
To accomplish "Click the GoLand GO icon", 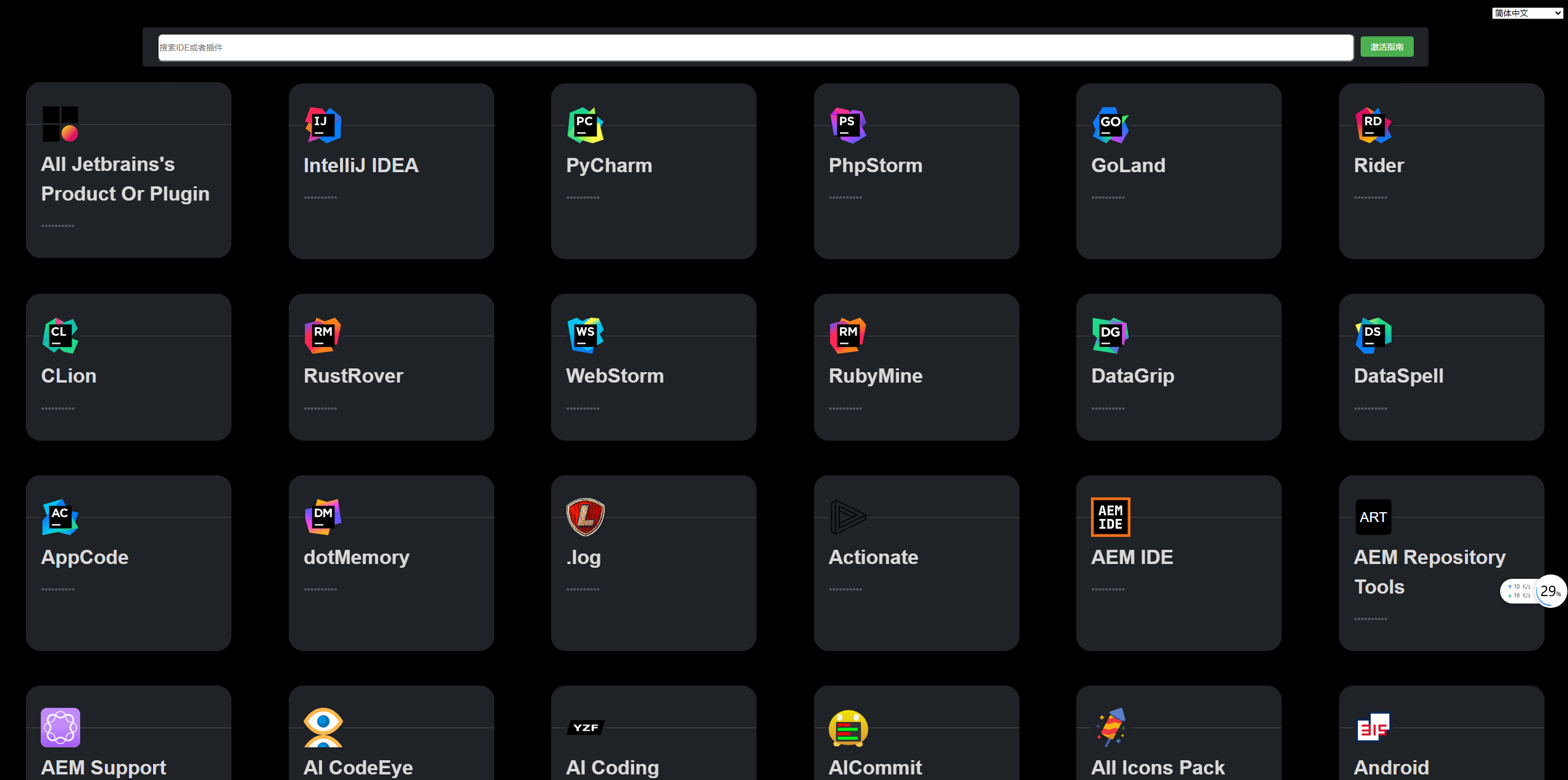I will coord(1110,125).
